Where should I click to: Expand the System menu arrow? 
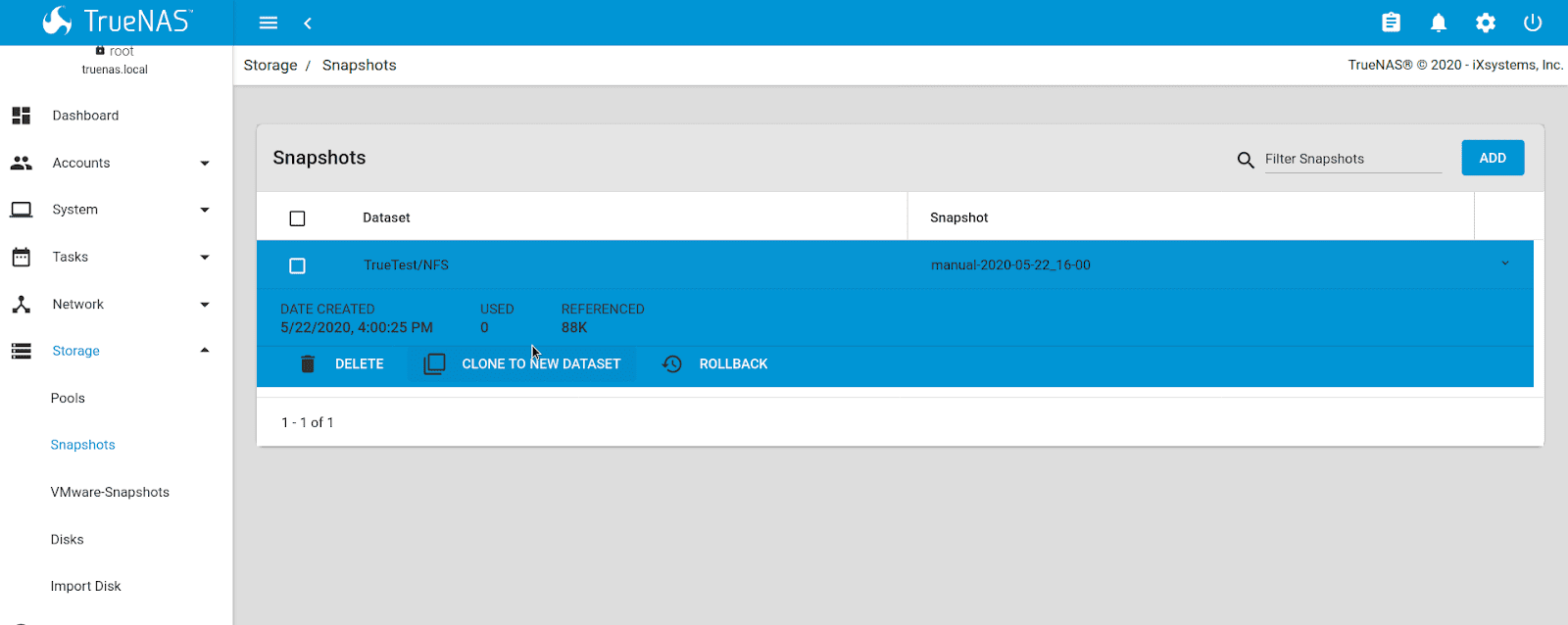(205, 210)
